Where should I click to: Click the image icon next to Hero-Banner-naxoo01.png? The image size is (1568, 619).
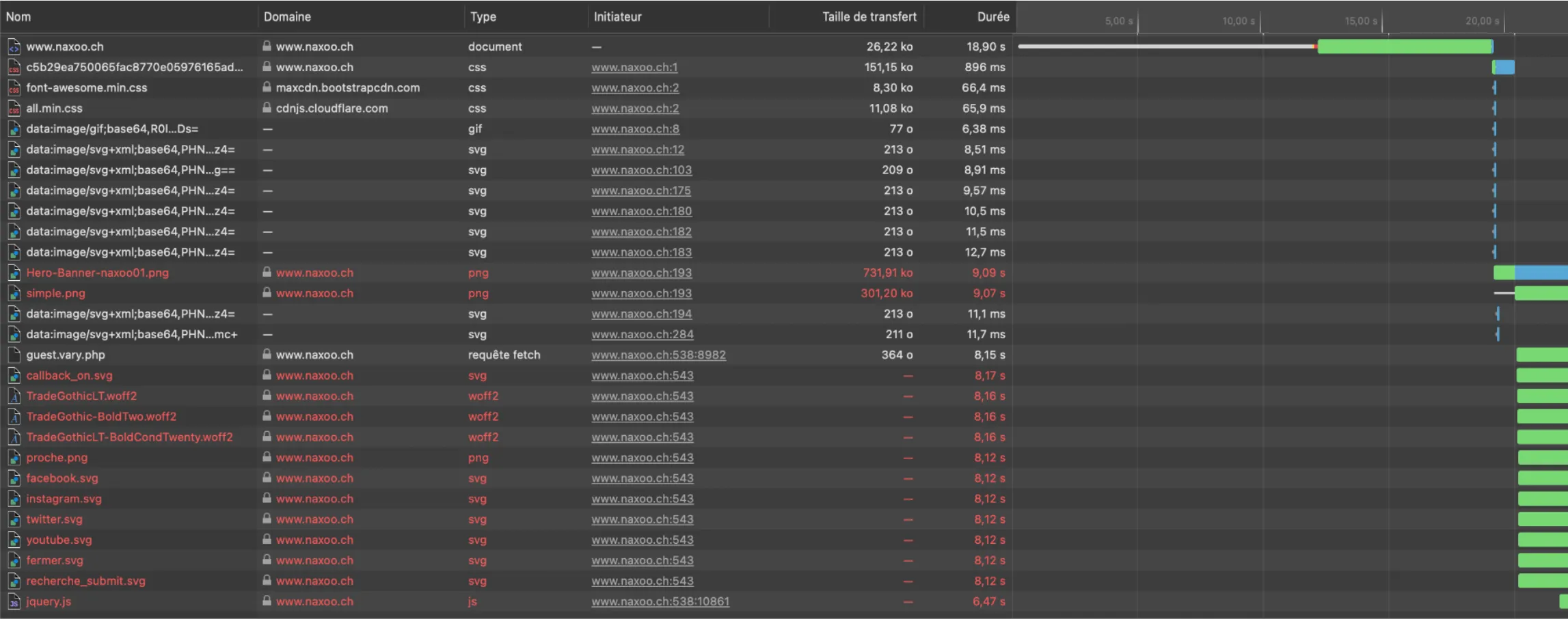tap(14, 273)
